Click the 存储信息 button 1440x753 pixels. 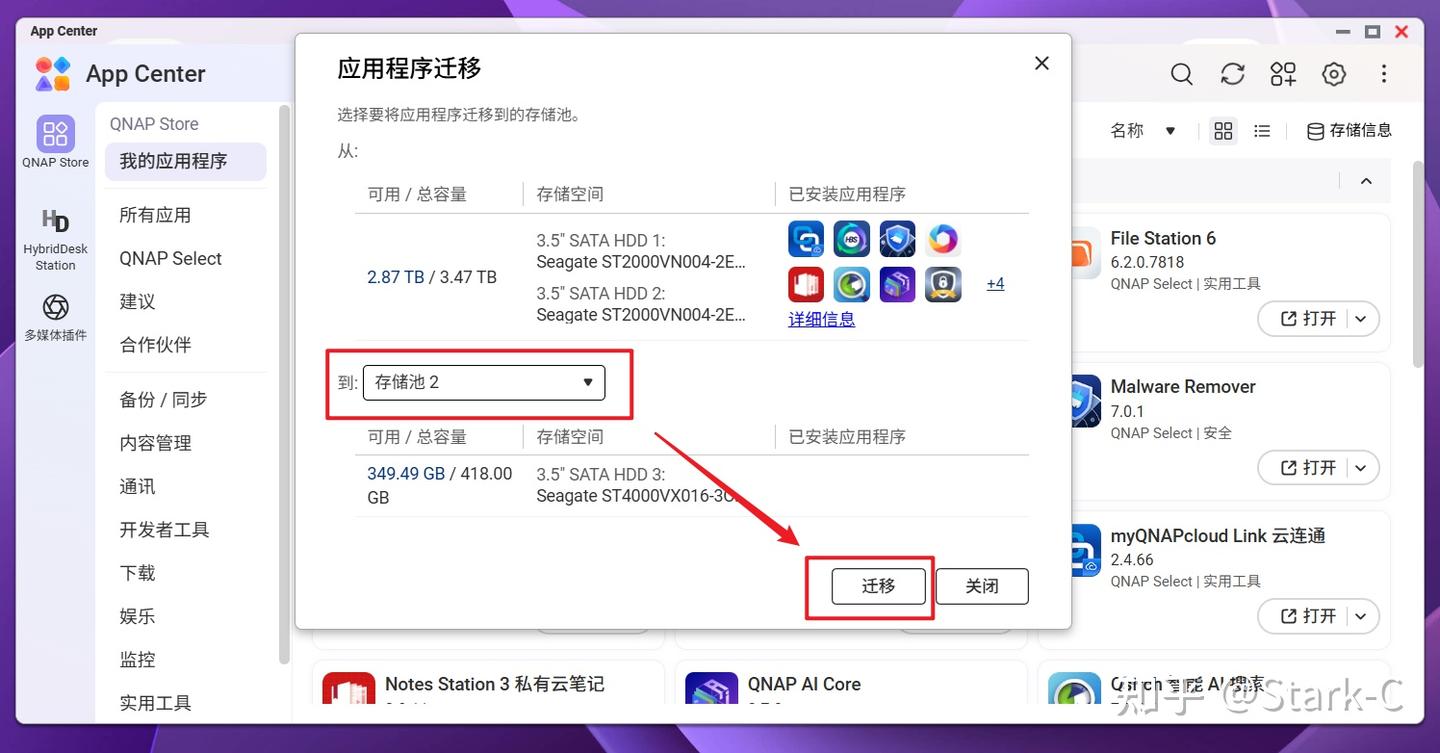[1349, 131]
